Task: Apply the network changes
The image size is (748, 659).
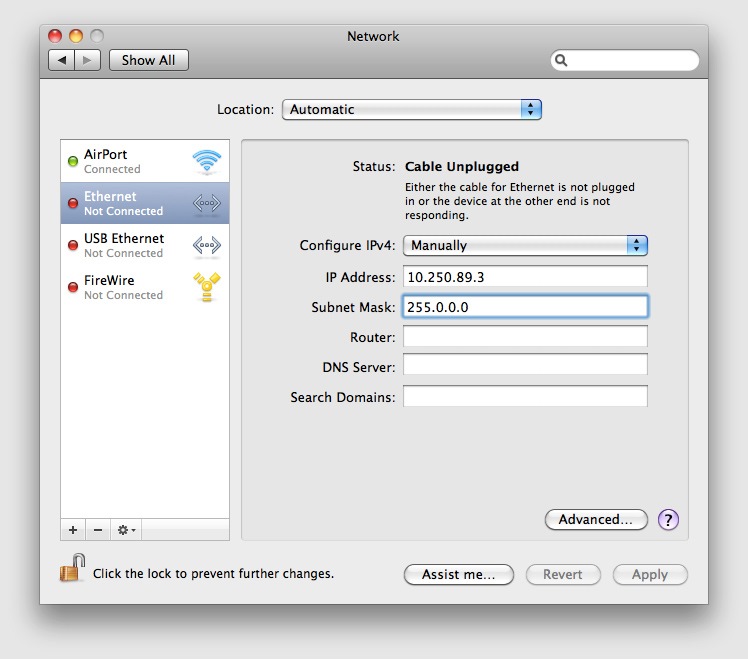Action: 650,574
